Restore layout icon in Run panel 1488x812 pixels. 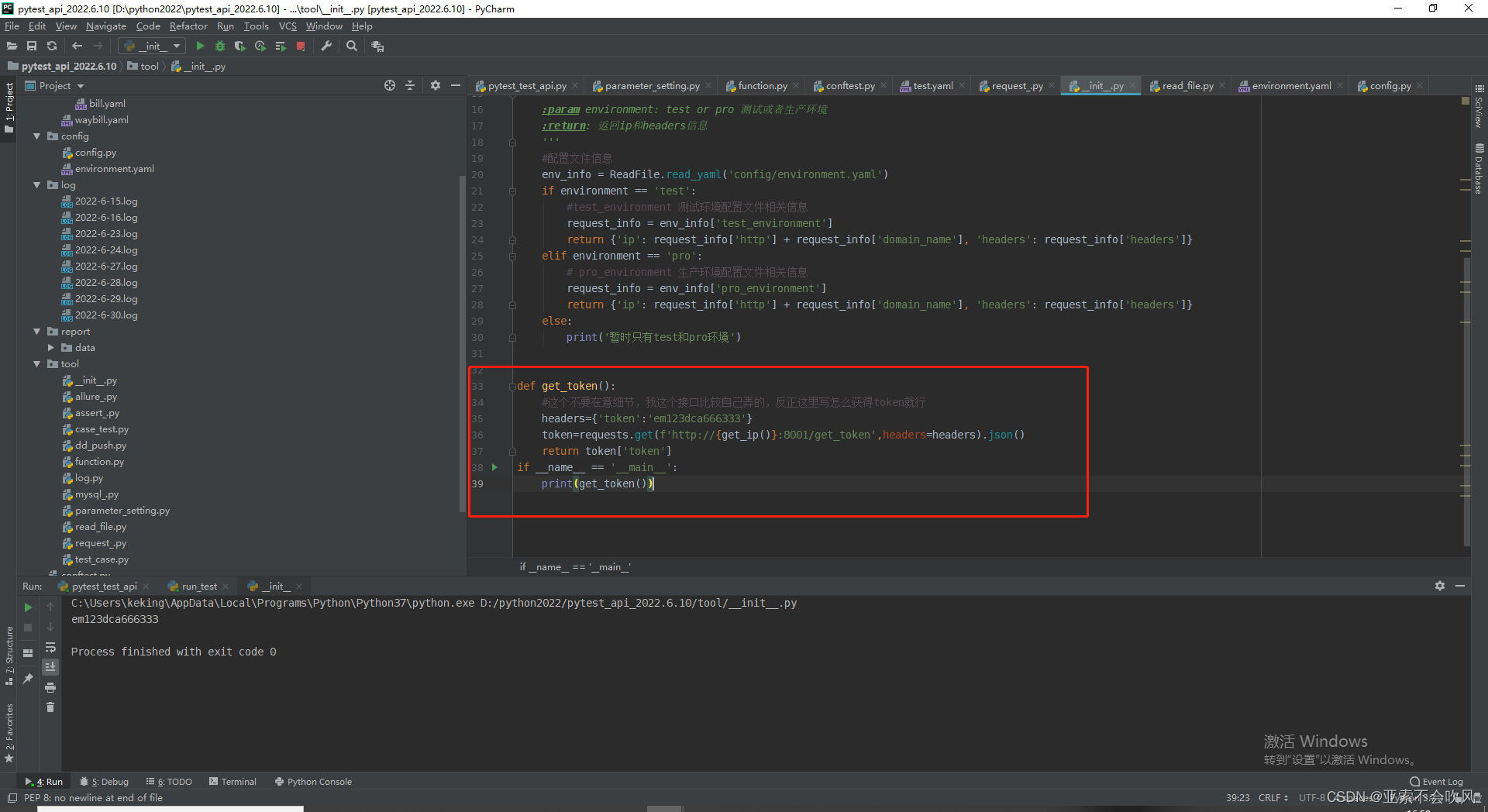[x=28, y=653]
